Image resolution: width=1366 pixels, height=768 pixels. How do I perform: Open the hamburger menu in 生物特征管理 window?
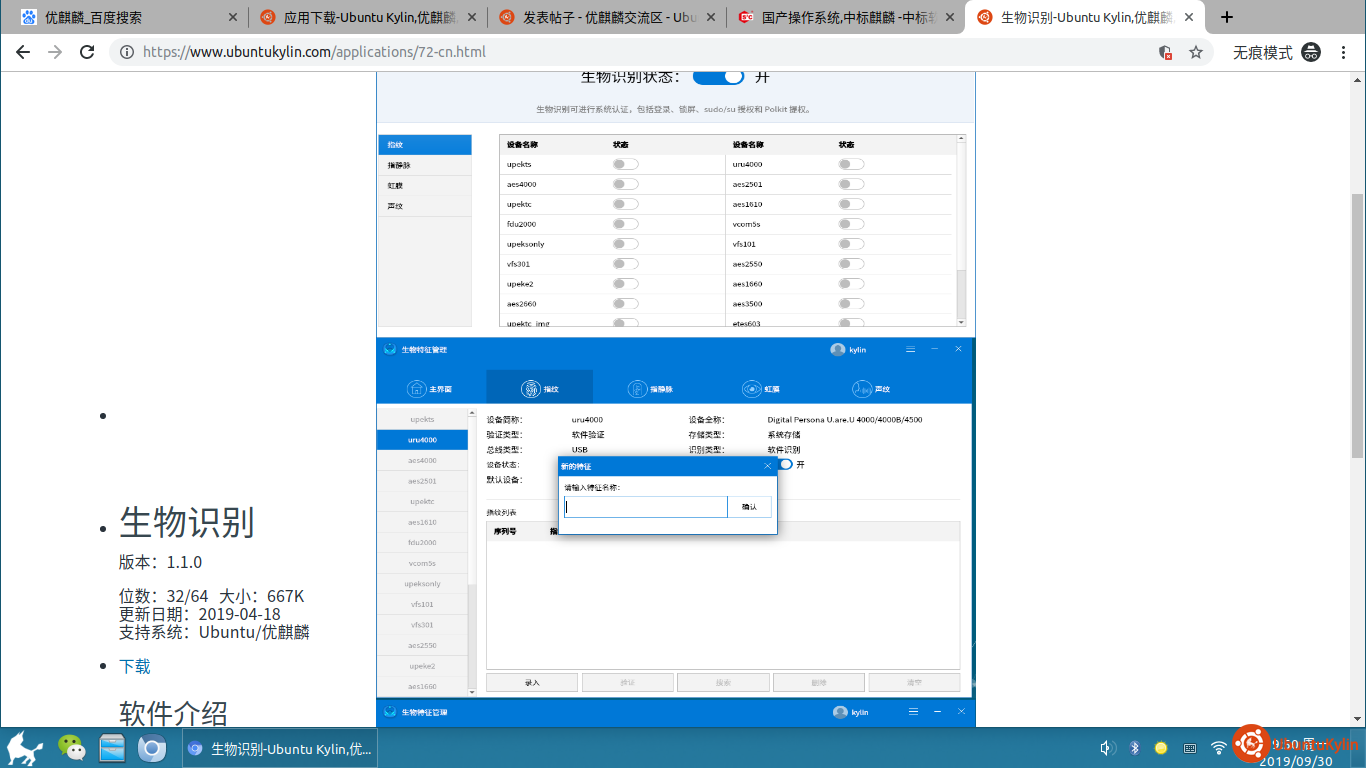pos(910,349)
